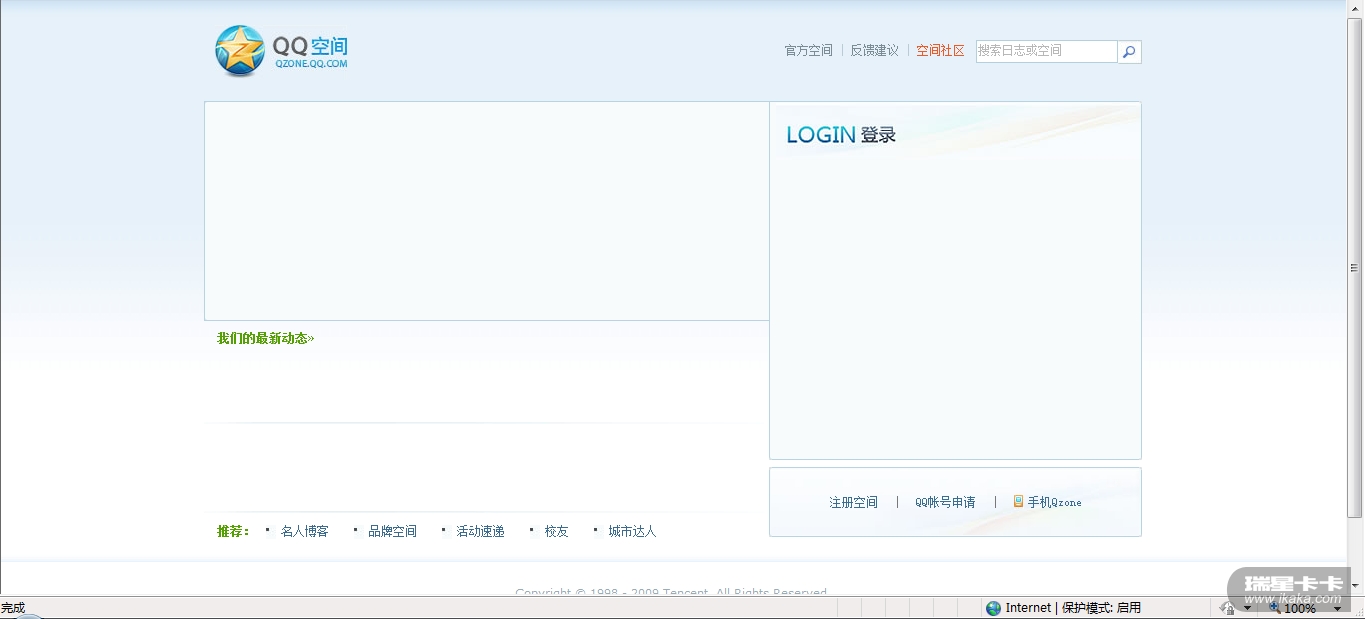
Task: Click the QZONE.QQ.COM text under logo
Action: coord(311,64)
